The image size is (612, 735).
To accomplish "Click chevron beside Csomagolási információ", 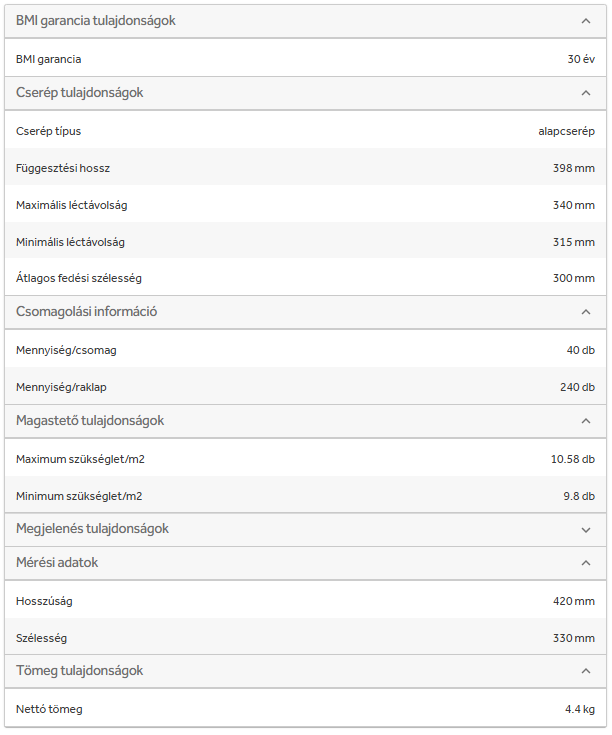I will tap(585, 312).
